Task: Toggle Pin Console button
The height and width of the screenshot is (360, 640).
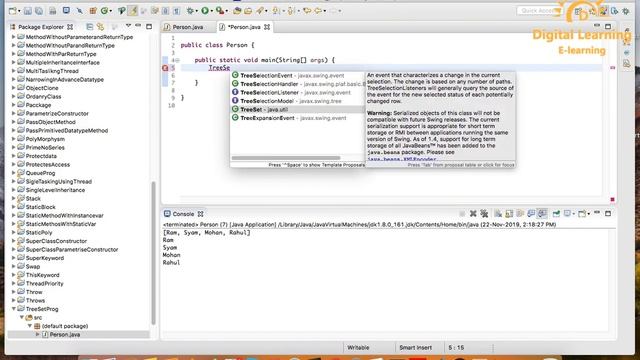Action: 556,213
